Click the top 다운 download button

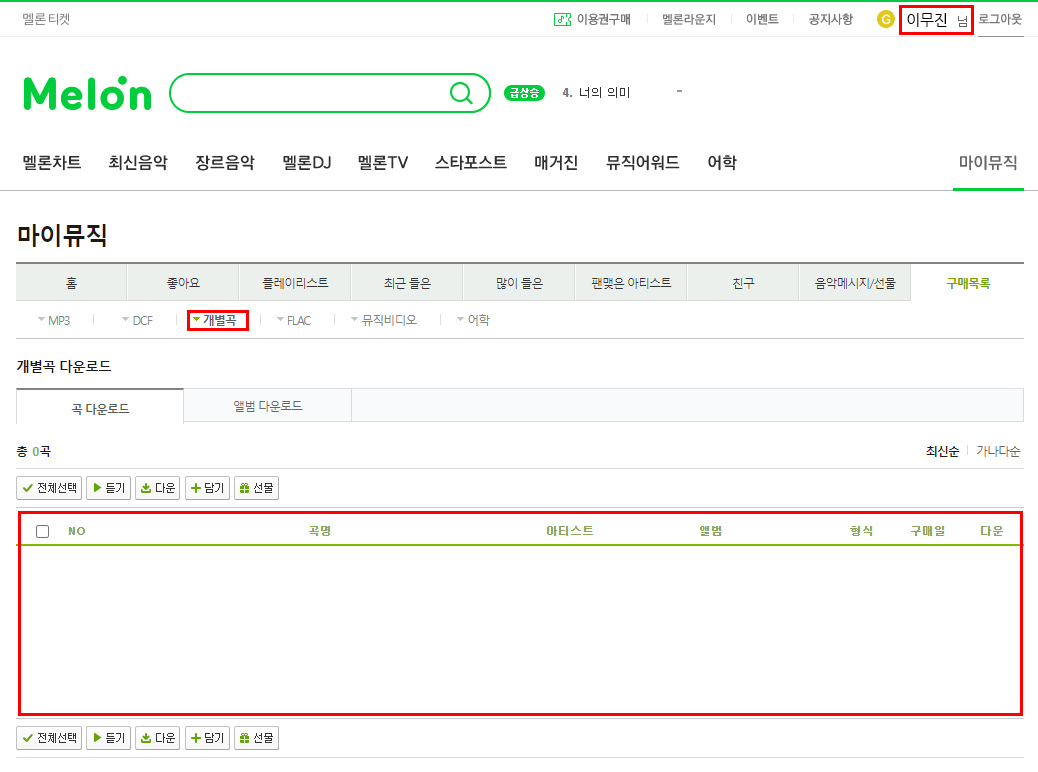coord(158,488)
